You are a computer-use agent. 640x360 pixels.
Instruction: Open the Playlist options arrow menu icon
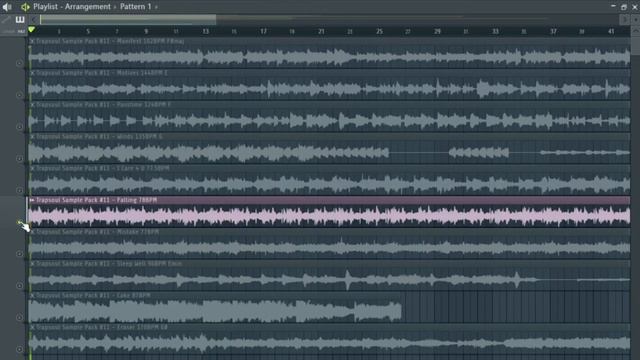25,7
